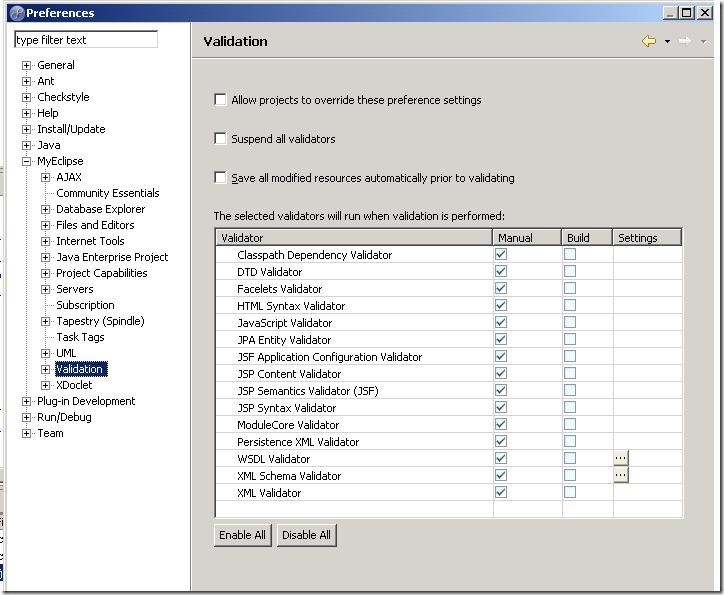Click the type filter text field
724x595 pixels.
pos(86,40)
